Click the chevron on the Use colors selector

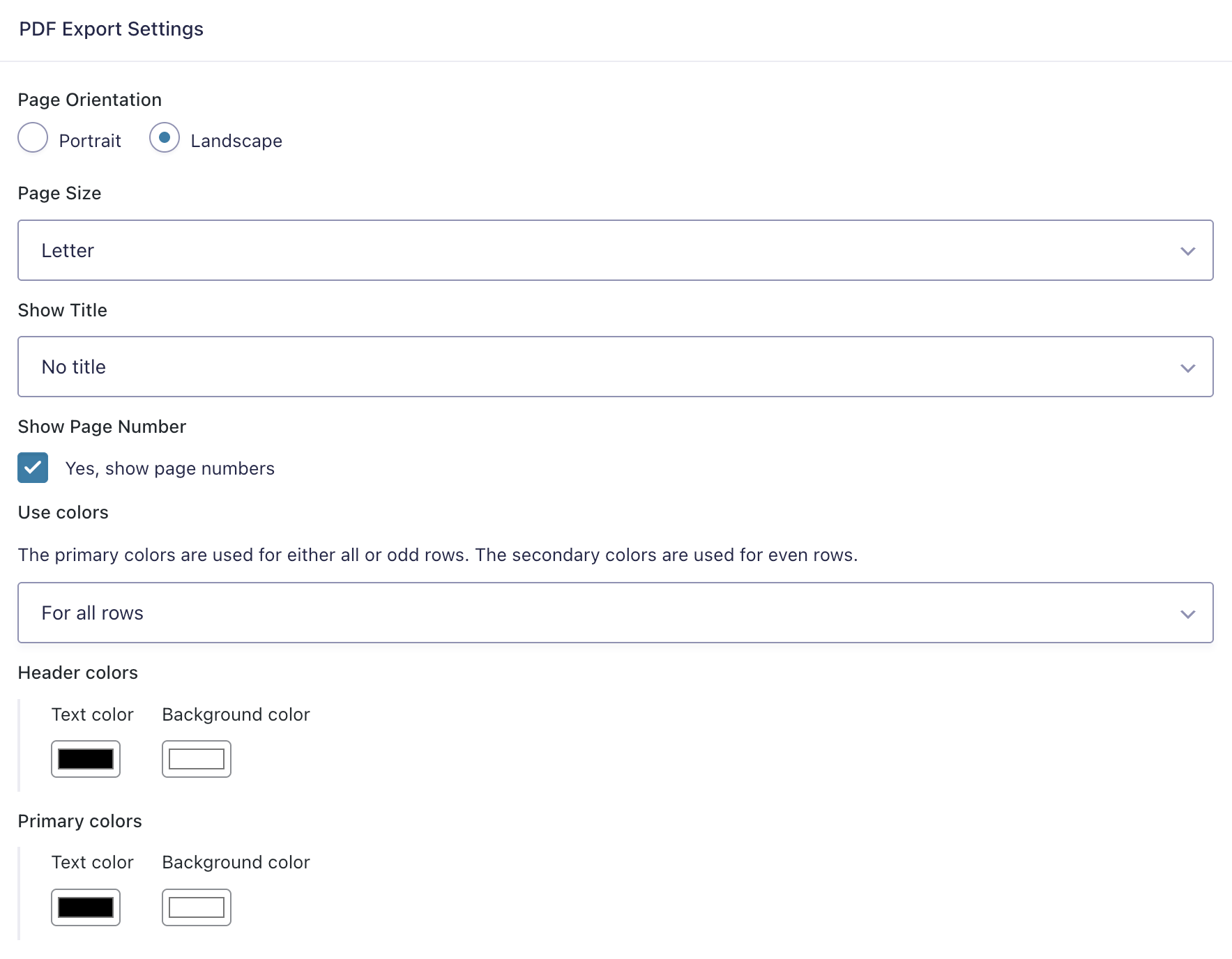(x=1188, y=614)
